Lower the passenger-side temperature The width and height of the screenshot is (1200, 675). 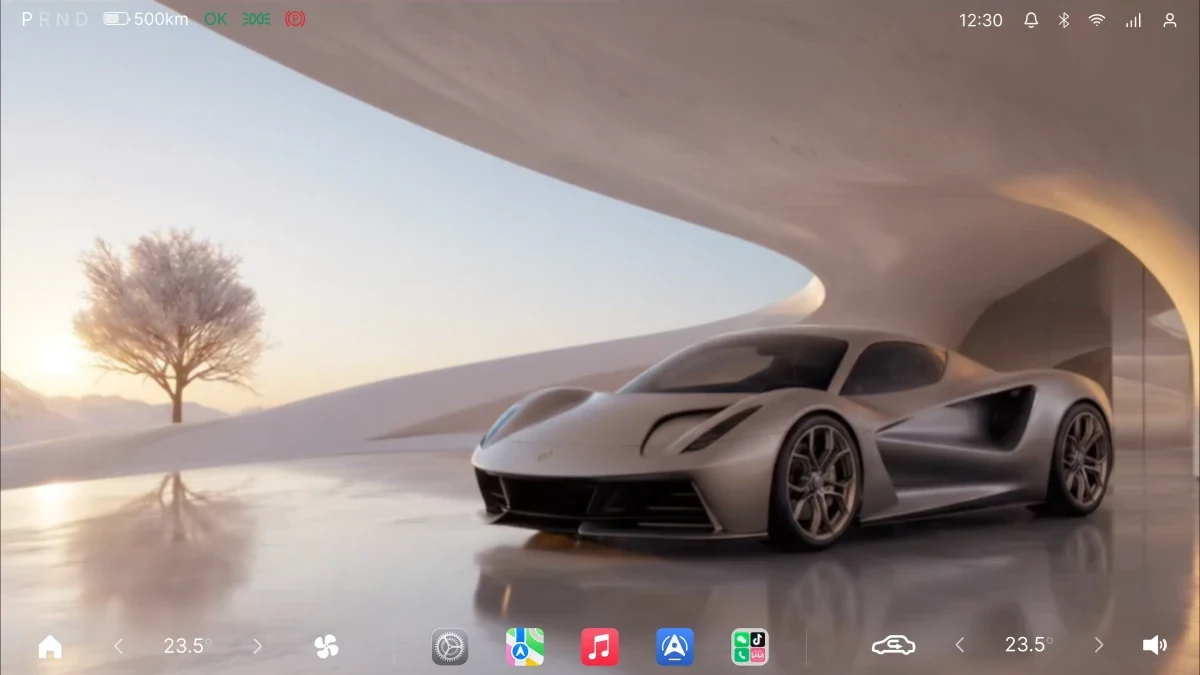[960, 646]
